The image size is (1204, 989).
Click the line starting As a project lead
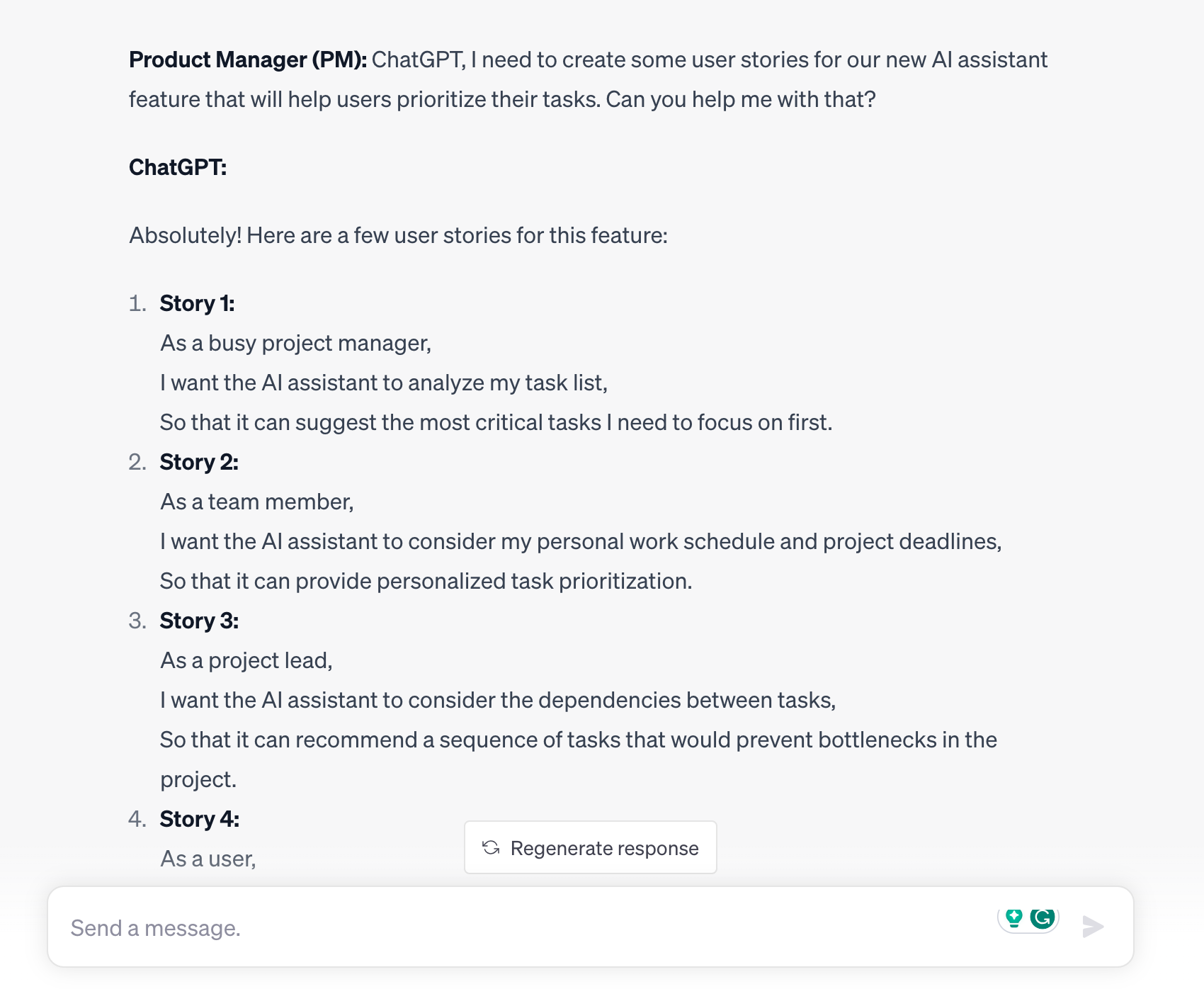pos(245,660)
